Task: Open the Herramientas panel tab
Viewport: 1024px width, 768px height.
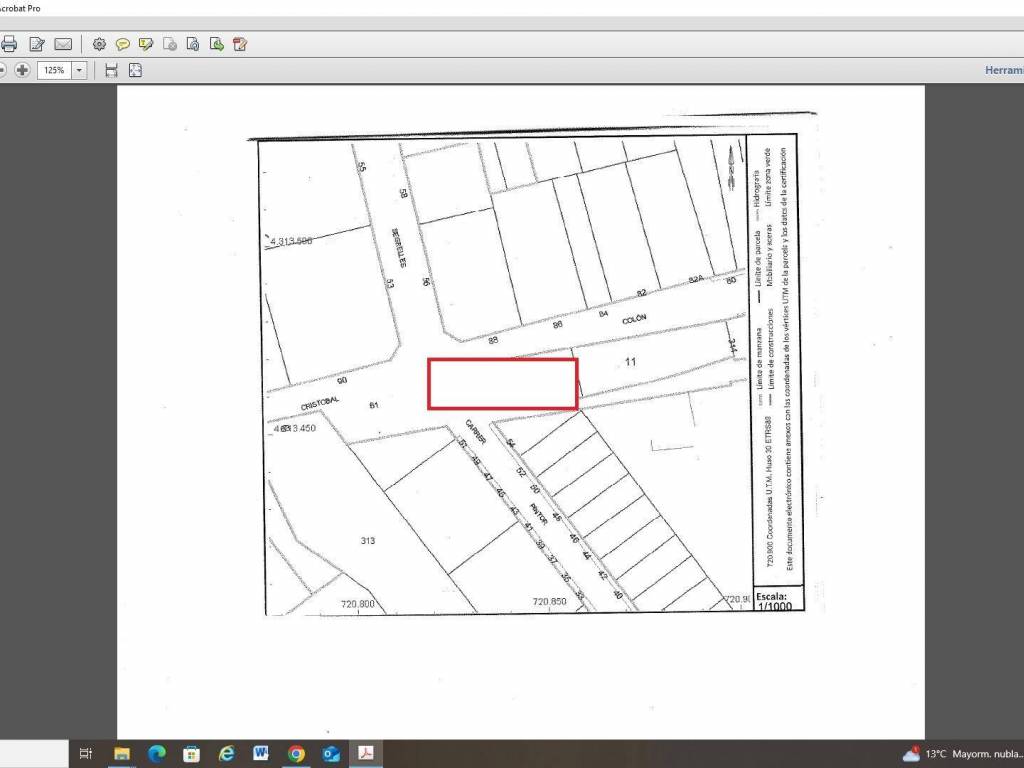Action: 1003,70
